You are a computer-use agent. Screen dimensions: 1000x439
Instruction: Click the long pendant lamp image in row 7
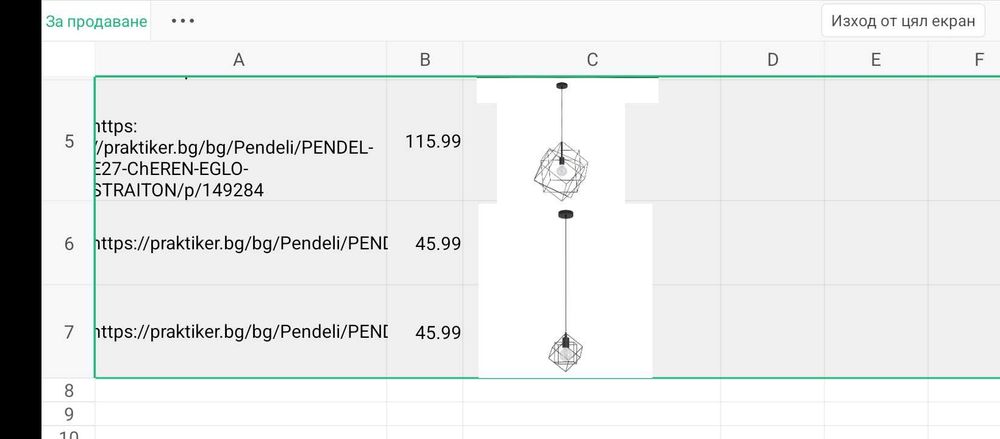[565, 300]
